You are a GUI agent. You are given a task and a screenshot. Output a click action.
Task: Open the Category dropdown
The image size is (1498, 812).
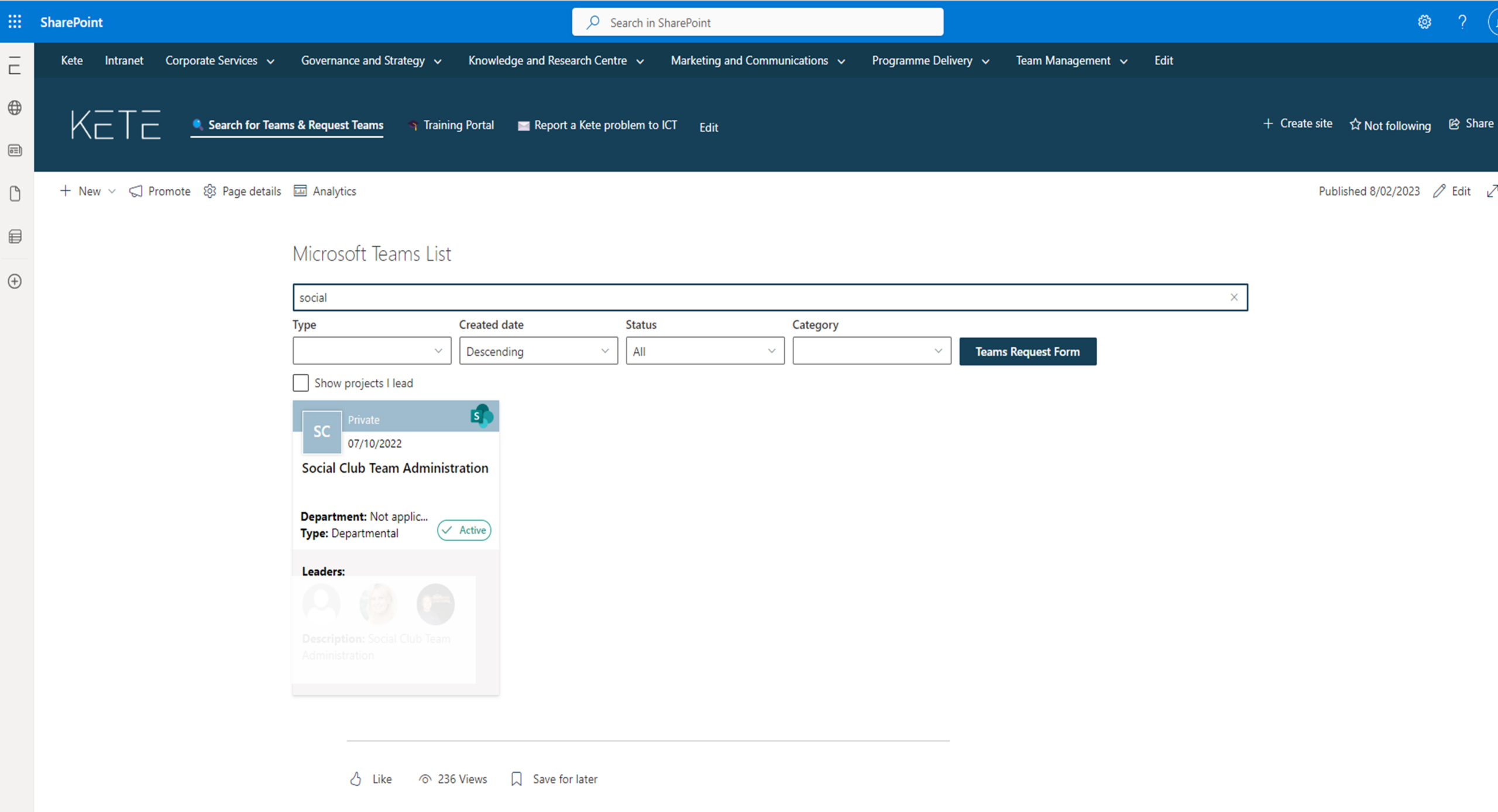tap(871, 351)
